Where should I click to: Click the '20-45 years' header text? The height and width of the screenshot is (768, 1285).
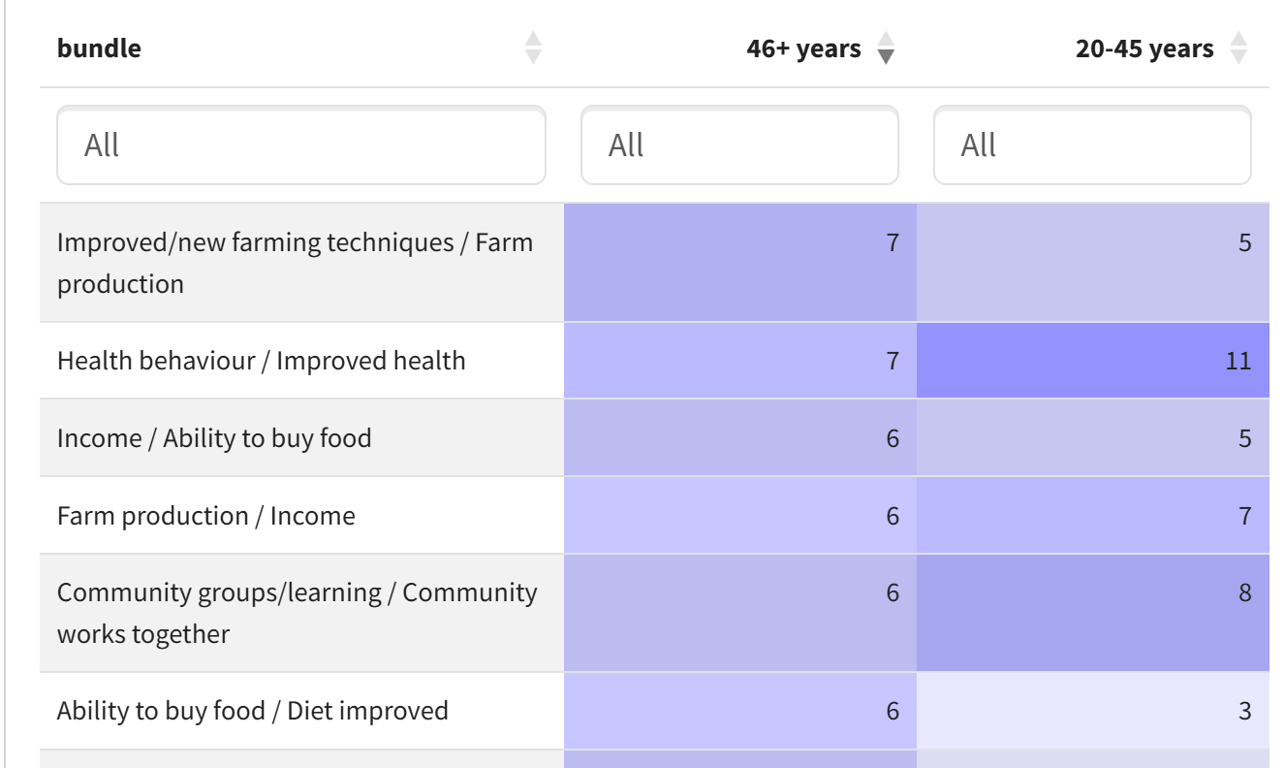point(1144,48)
